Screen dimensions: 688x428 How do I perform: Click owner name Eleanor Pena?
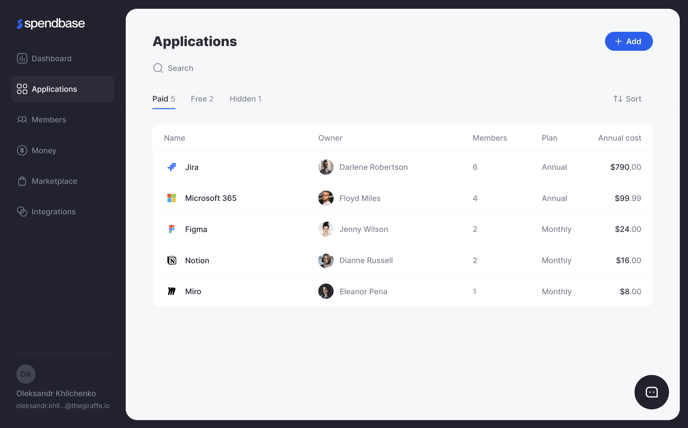(x=363, y=291)
